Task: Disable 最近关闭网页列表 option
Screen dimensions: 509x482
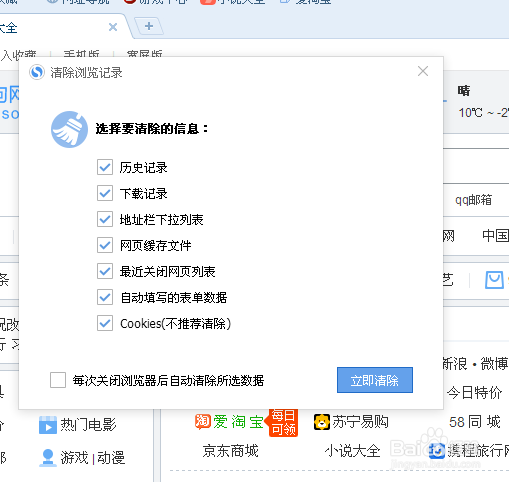Action: (105, 271)
